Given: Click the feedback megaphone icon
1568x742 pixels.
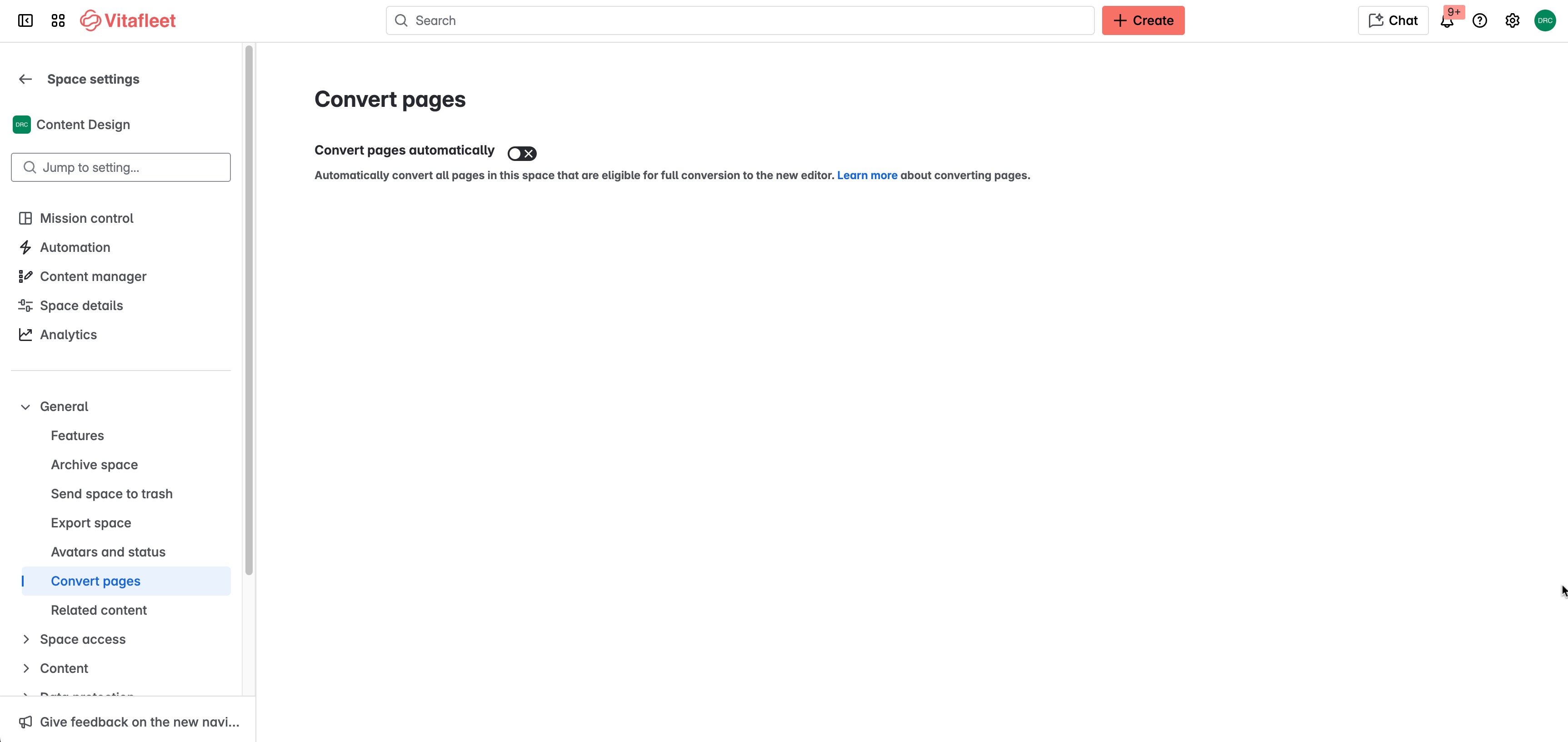Looking at the screenshot, I should (x=25, y=722).
